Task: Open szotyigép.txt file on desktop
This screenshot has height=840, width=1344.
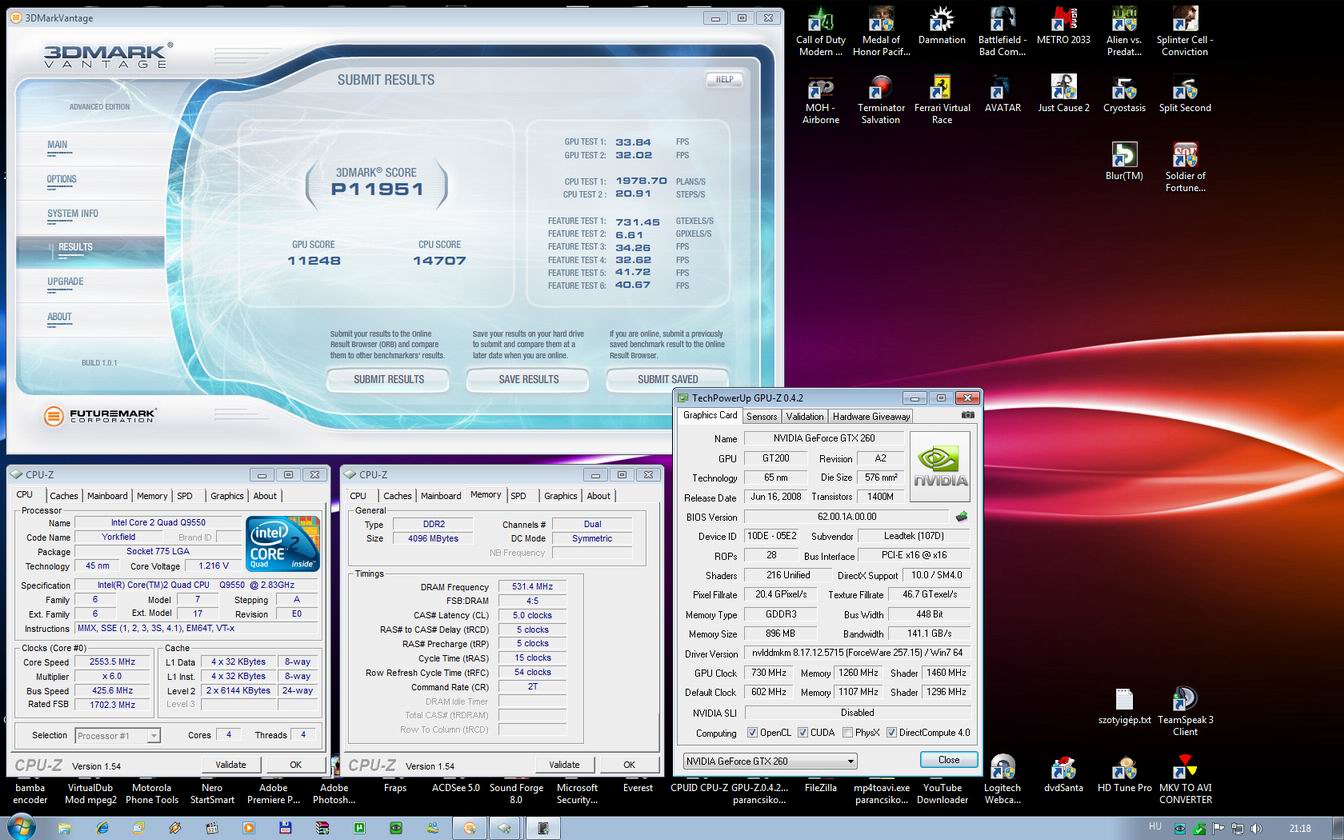Action: point(1124,706)
